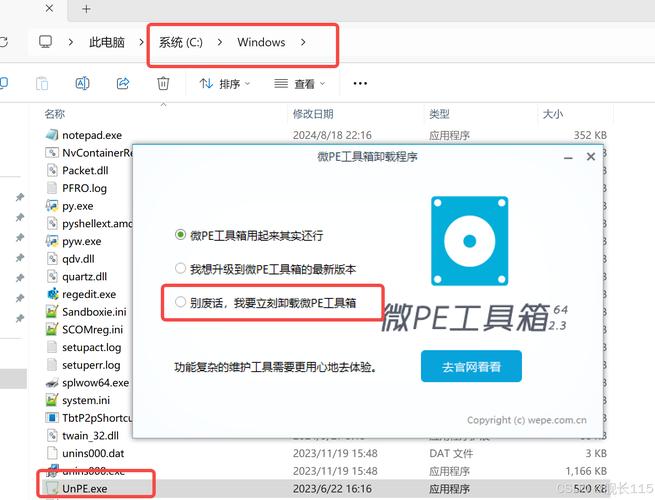Open the 查看 view dropdown
655x500 pixels.
tap(300, 84)
